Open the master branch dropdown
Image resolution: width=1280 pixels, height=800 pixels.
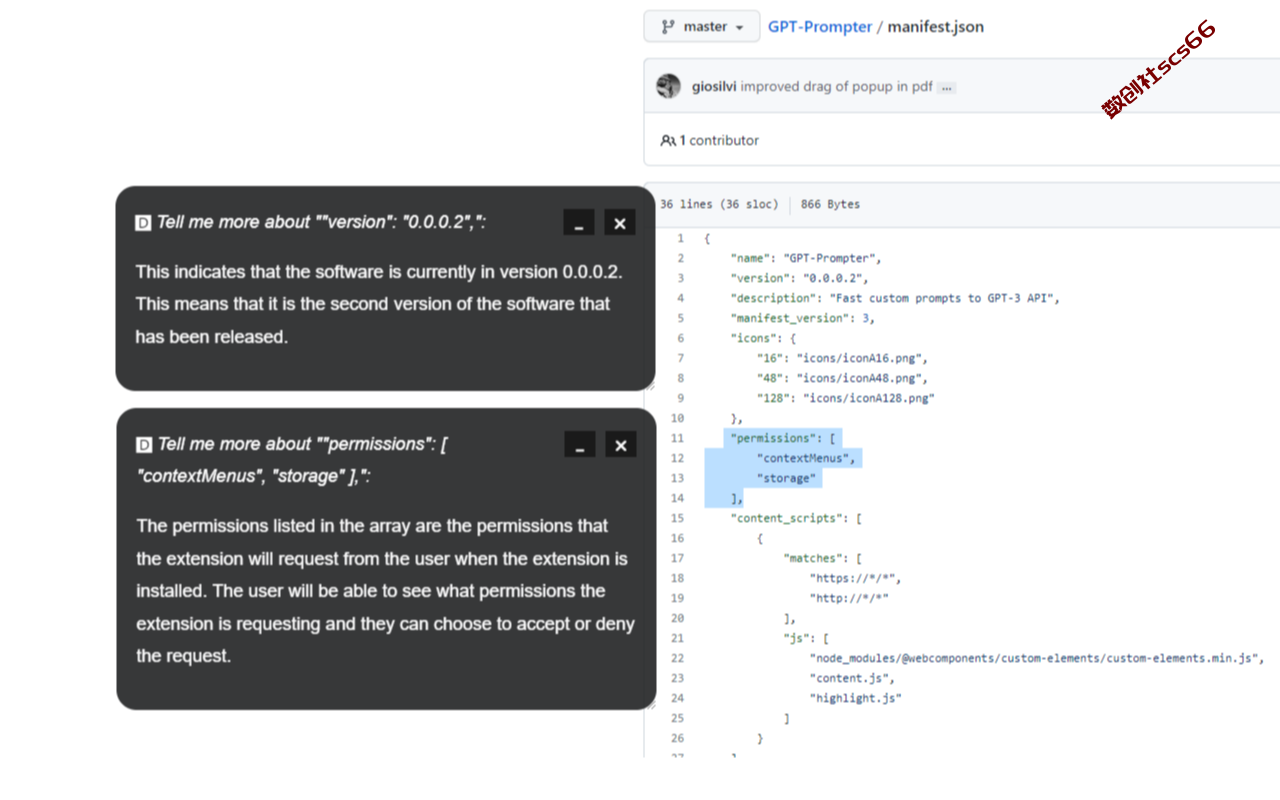[701, 27]
